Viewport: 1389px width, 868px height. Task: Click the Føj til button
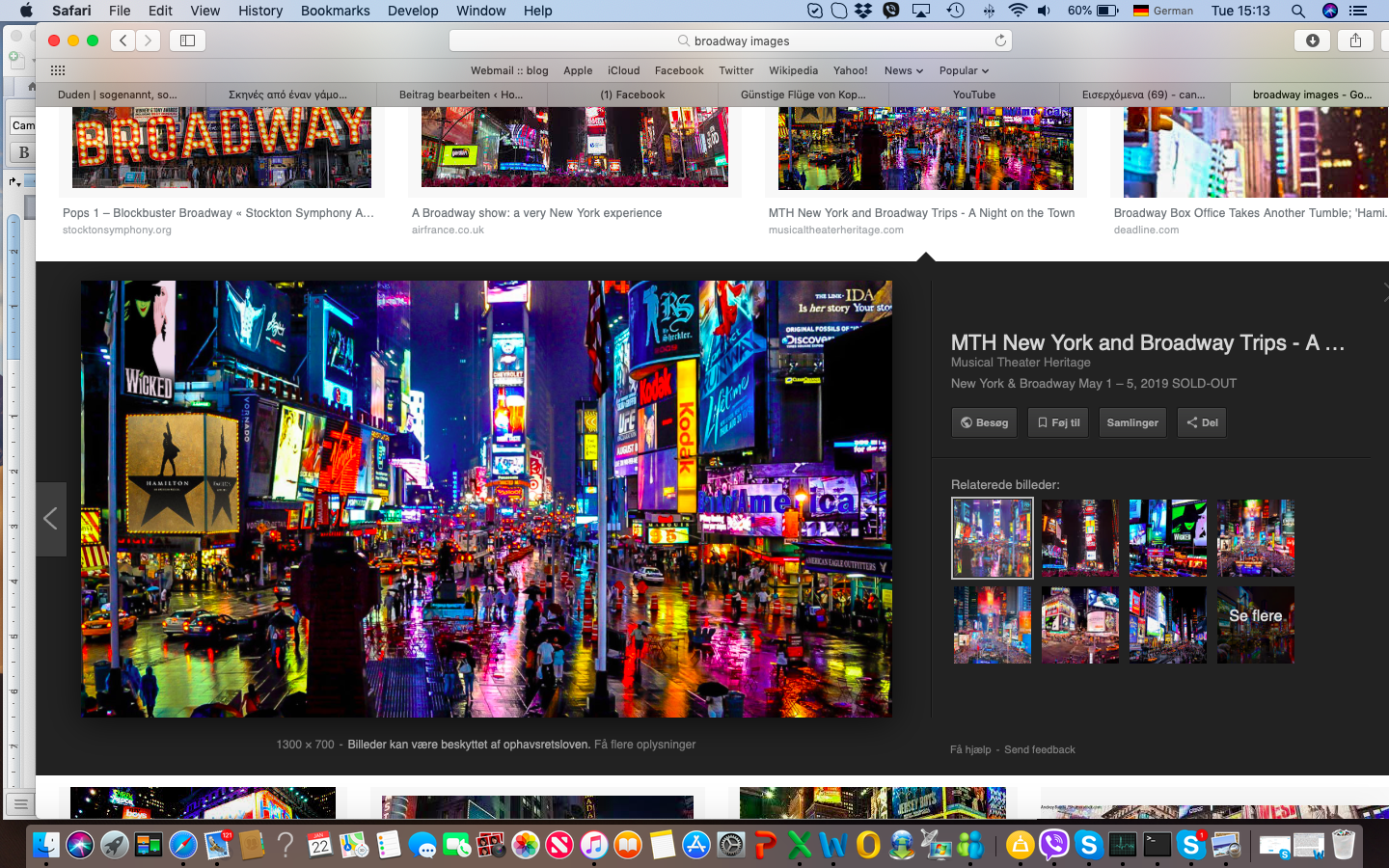(1058, 422)
